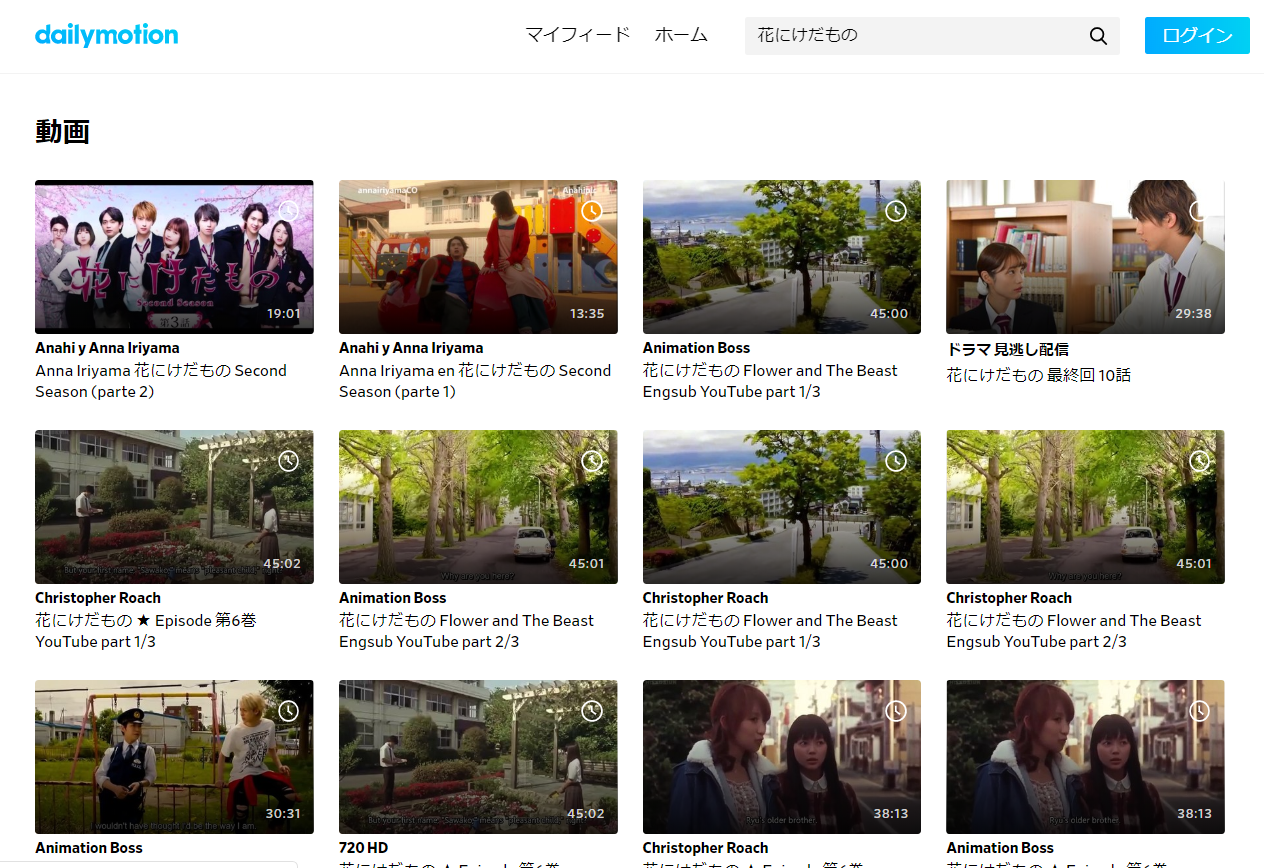Click the 13:35 duration badge
The image size is (1264, 868).
tap(587, 313)
